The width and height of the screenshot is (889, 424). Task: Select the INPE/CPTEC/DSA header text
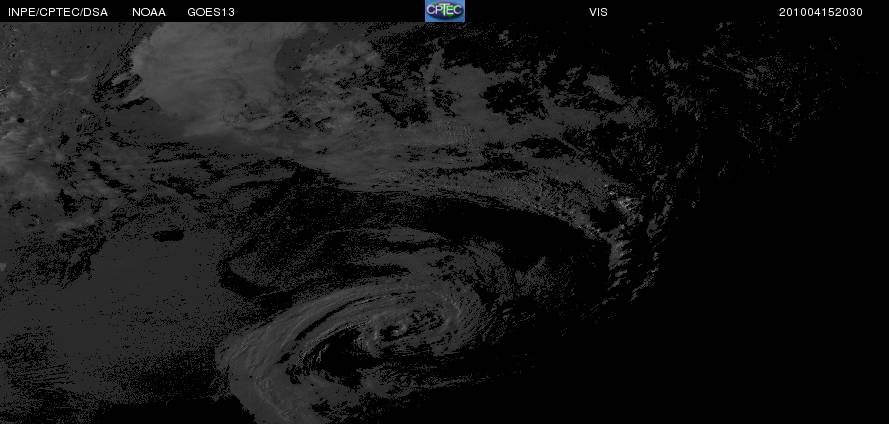tap(58, 12)
